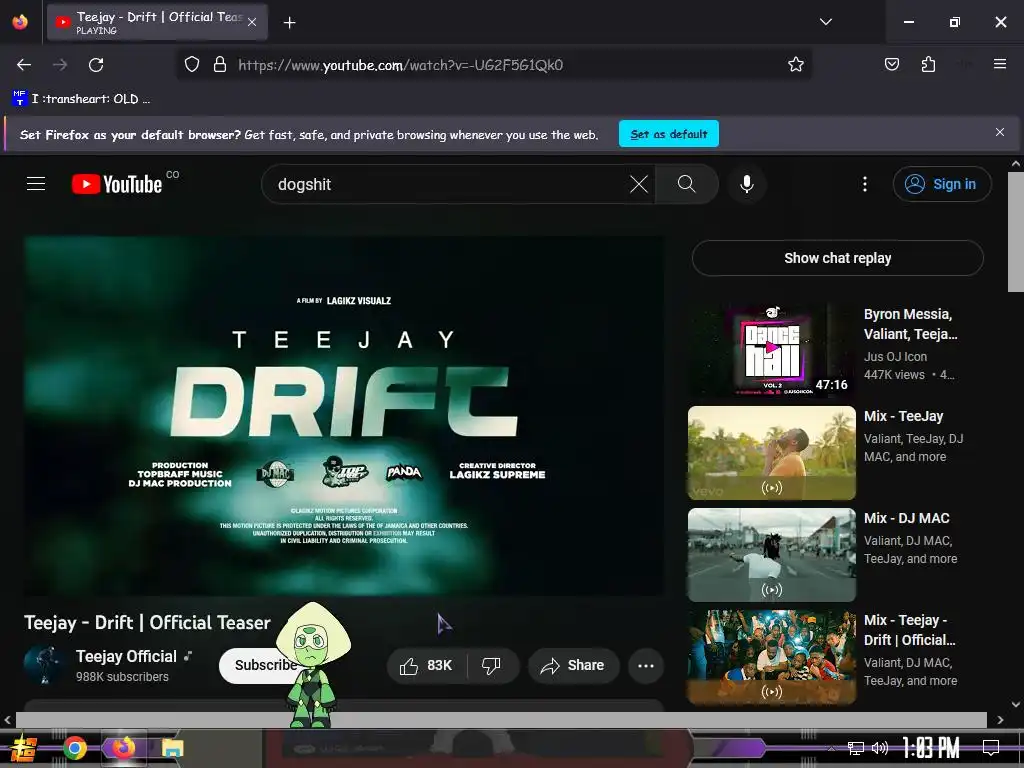The width and height of the screenshot is (1024, 768).
Task: Click the '988K subscribers' text
Action: [x=122, y=677]
